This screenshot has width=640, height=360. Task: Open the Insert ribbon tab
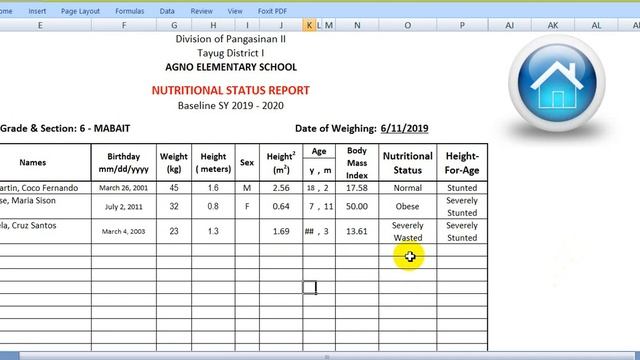pyautogui.click(x=37, y=11)
